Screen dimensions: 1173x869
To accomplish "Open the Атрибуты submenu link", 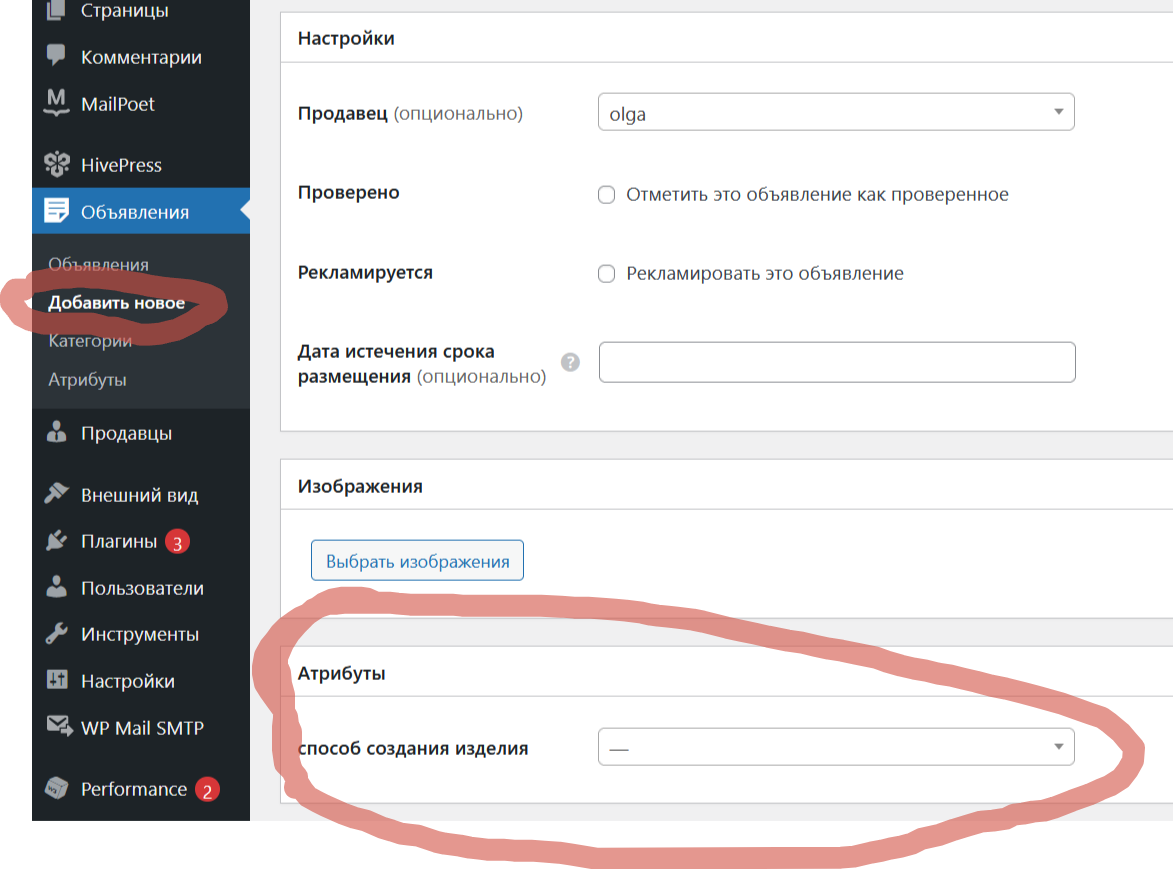I will (x=88, y=379).
